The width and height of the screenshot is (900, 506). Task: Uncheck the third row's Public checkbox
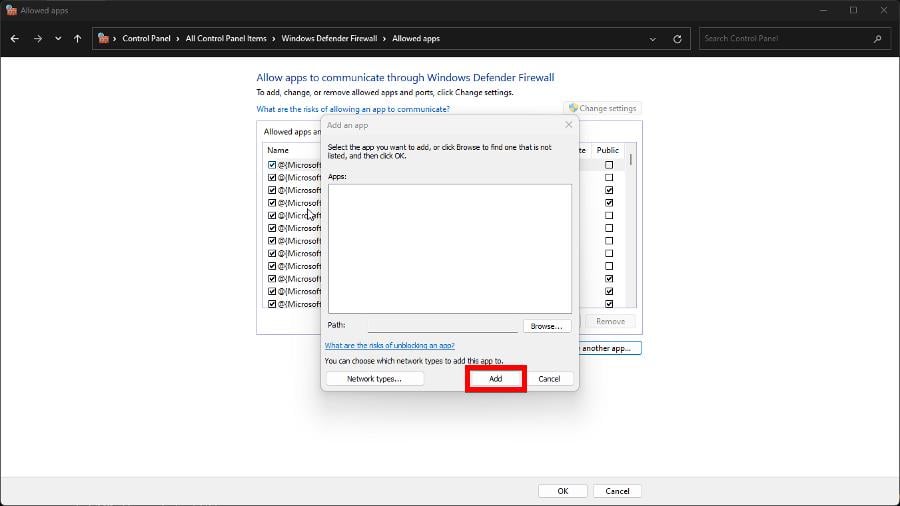pos(609,190)
